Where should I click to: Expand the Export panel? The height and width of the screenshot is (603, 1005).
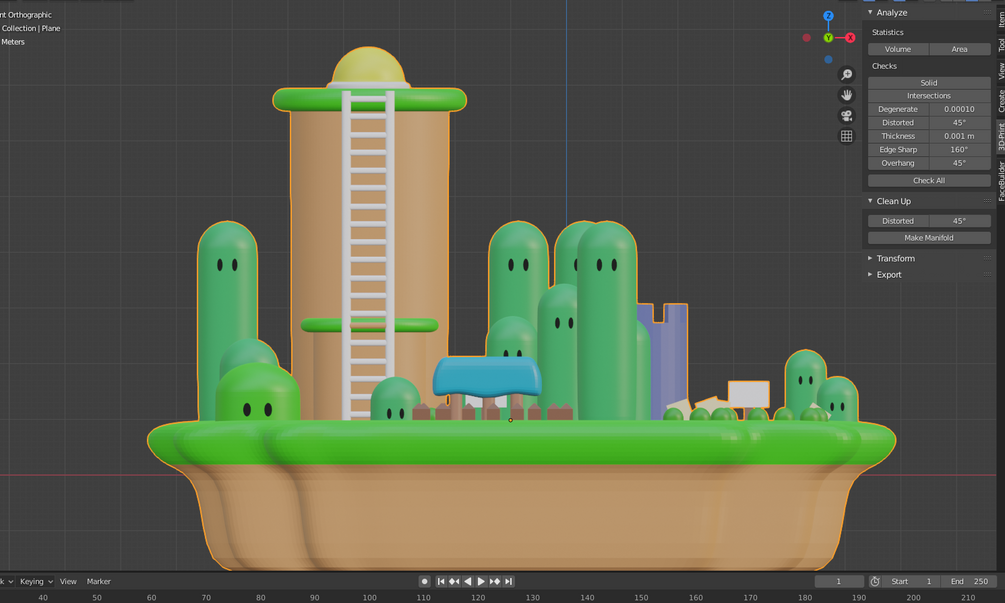coord(870,274)
